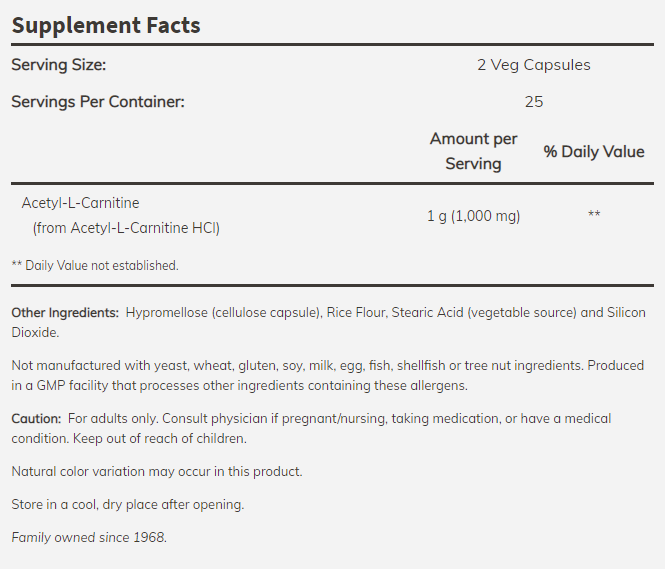Select the 1 g (1,000 mg) amount
665x569 pixels.
[473, 215]
